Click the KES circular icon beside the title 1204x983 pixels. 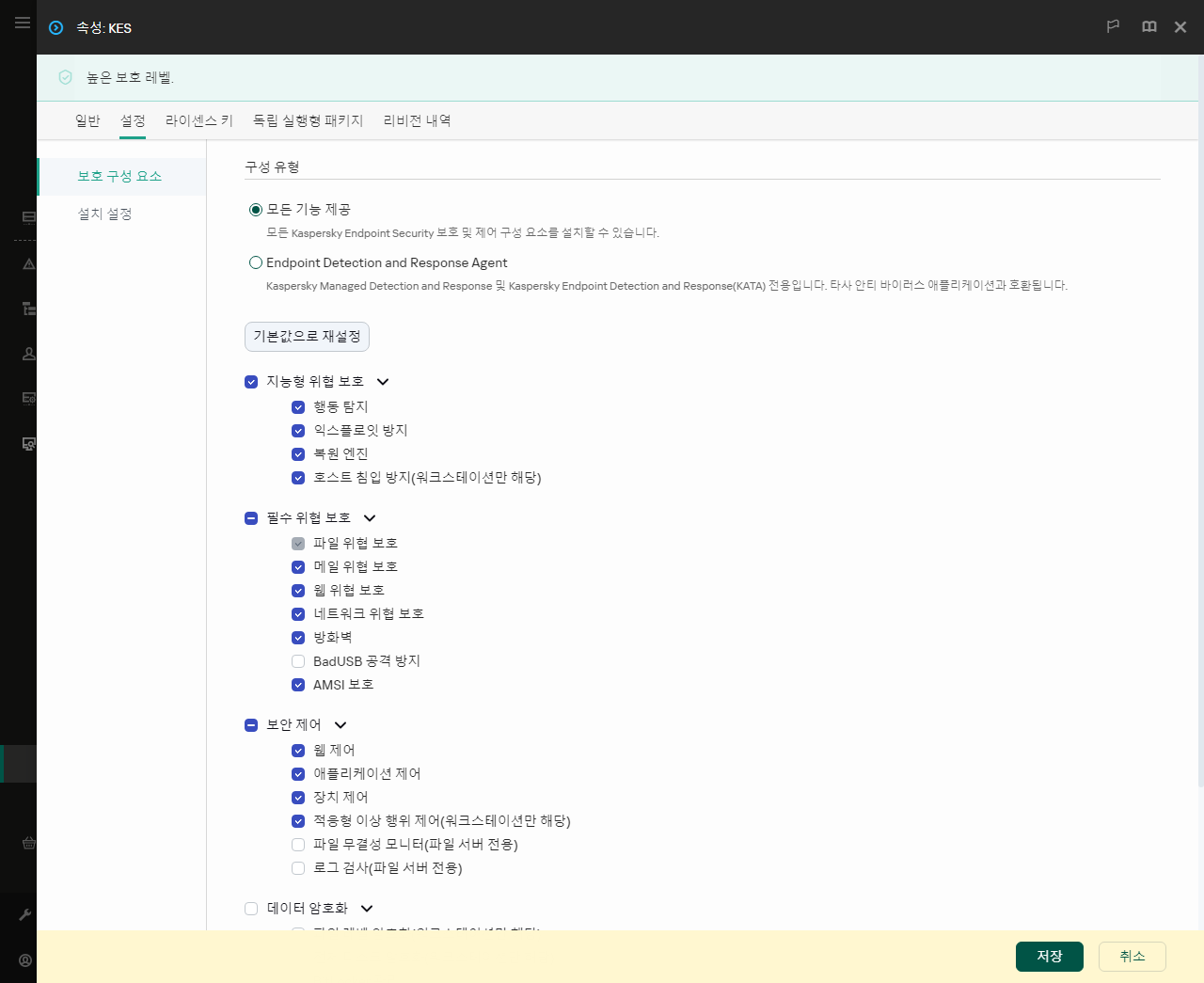pos(56,27)
